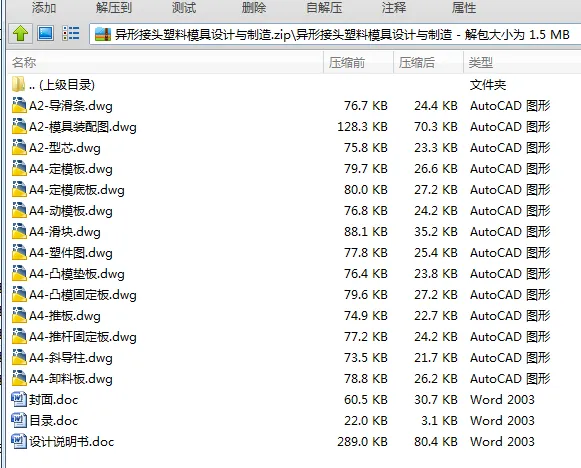Click the A4-凸模垫板.dwg file icon
The height and width of the screenshot is (468, 581).
[x=19, y=273]
